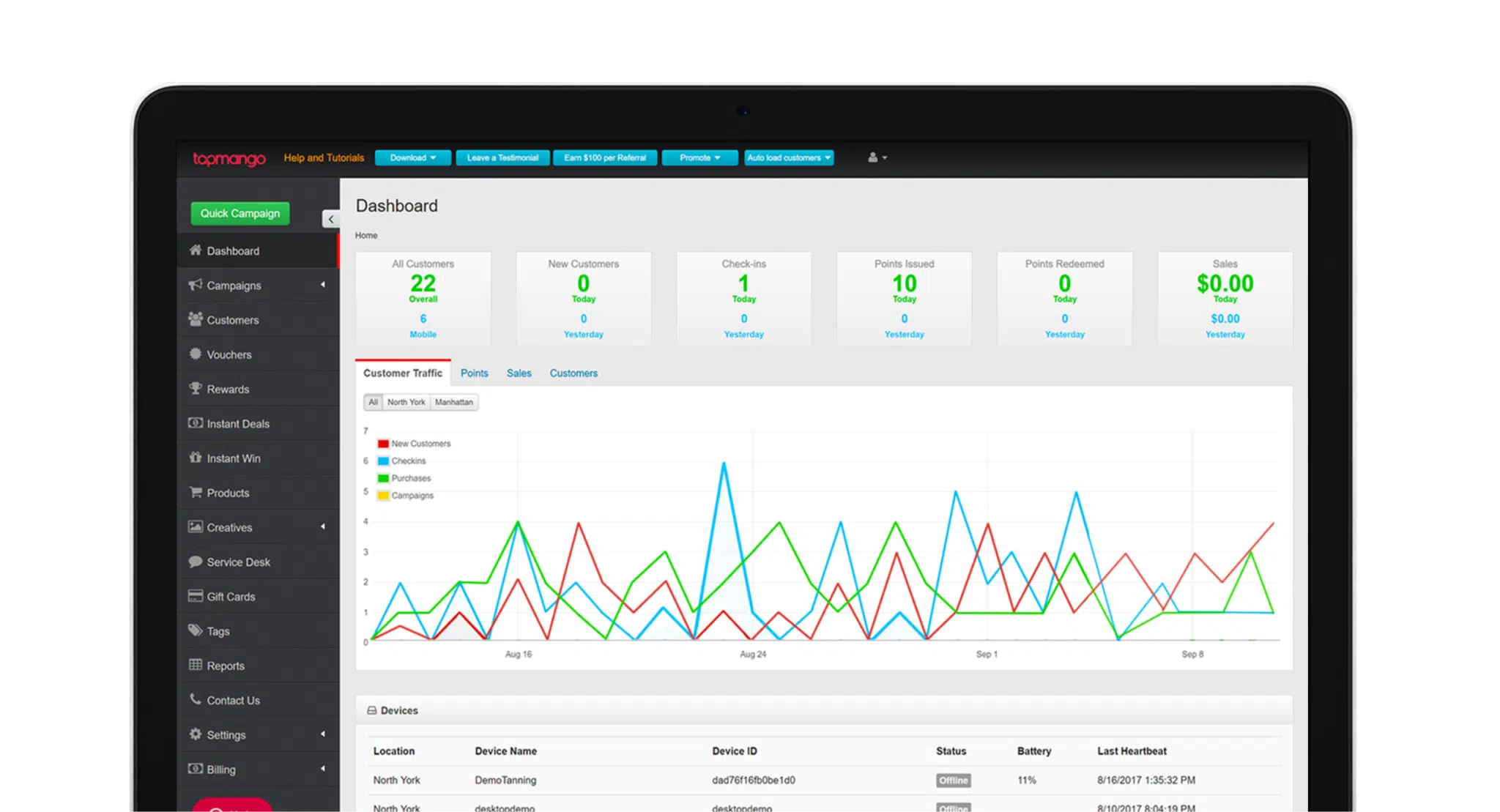Switch to the Sales tab
1500x812 pixels.
point(519,373)
